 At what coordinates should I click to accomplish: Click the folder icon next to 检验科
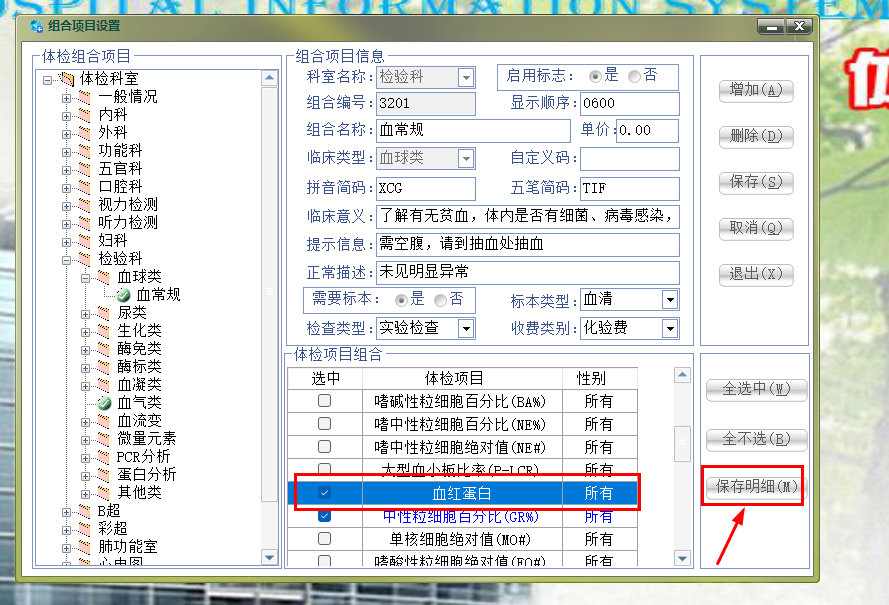pyautogui.click(x=84, y=259)
